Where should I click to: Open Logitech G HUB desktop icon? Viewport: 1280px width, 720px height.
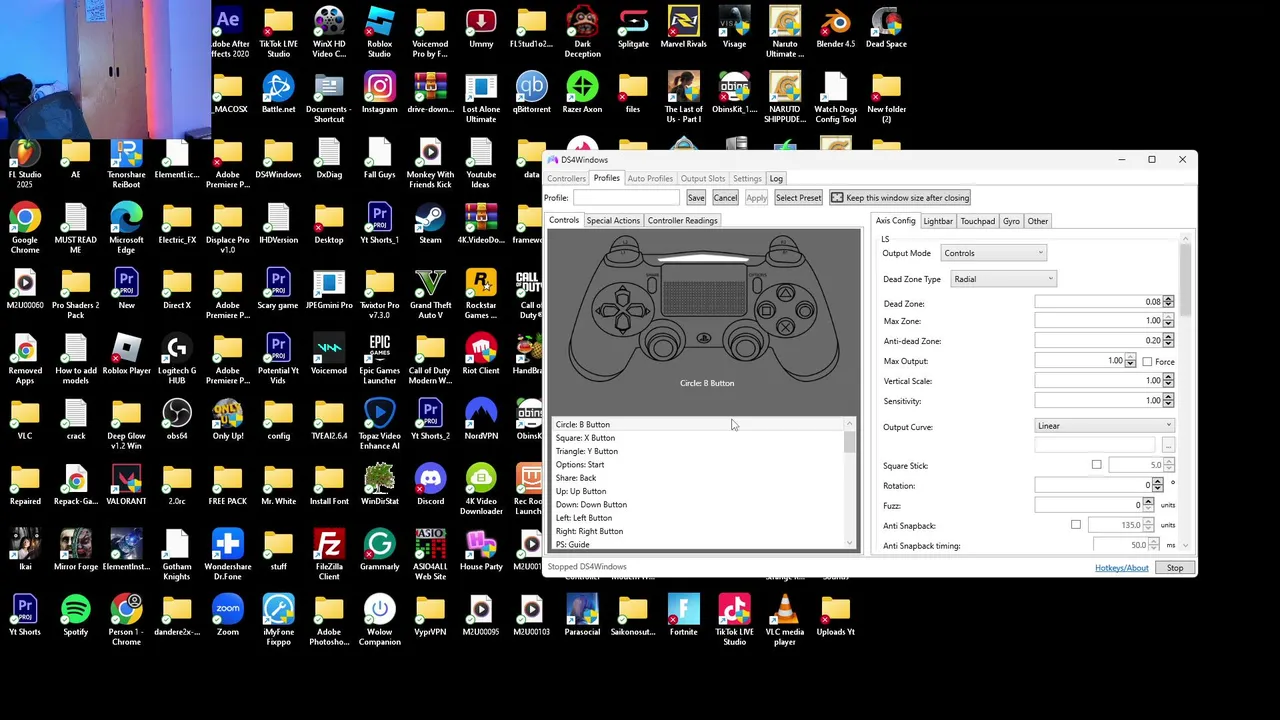[177, 360]
